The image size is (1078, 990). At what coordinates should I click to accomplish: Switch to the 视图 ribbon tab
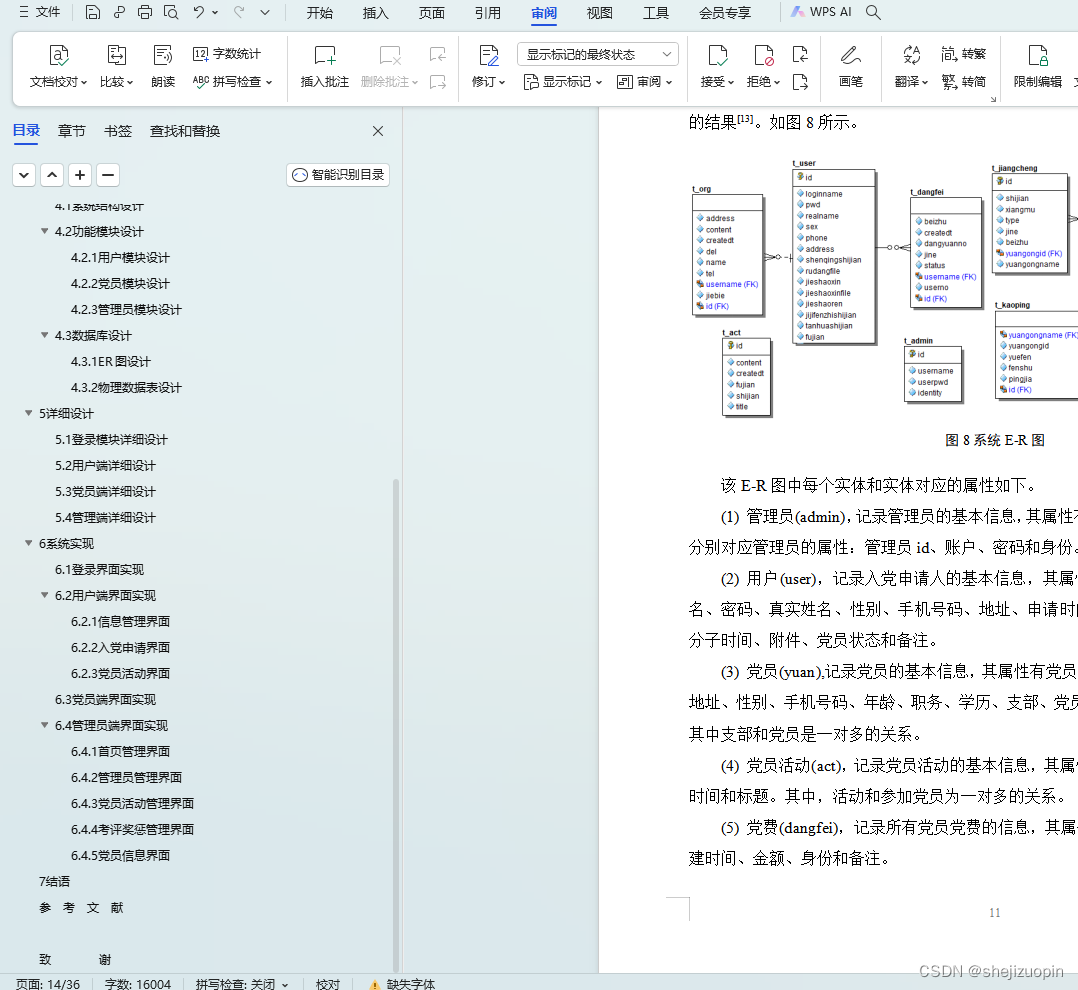click(x=600, y=13)
